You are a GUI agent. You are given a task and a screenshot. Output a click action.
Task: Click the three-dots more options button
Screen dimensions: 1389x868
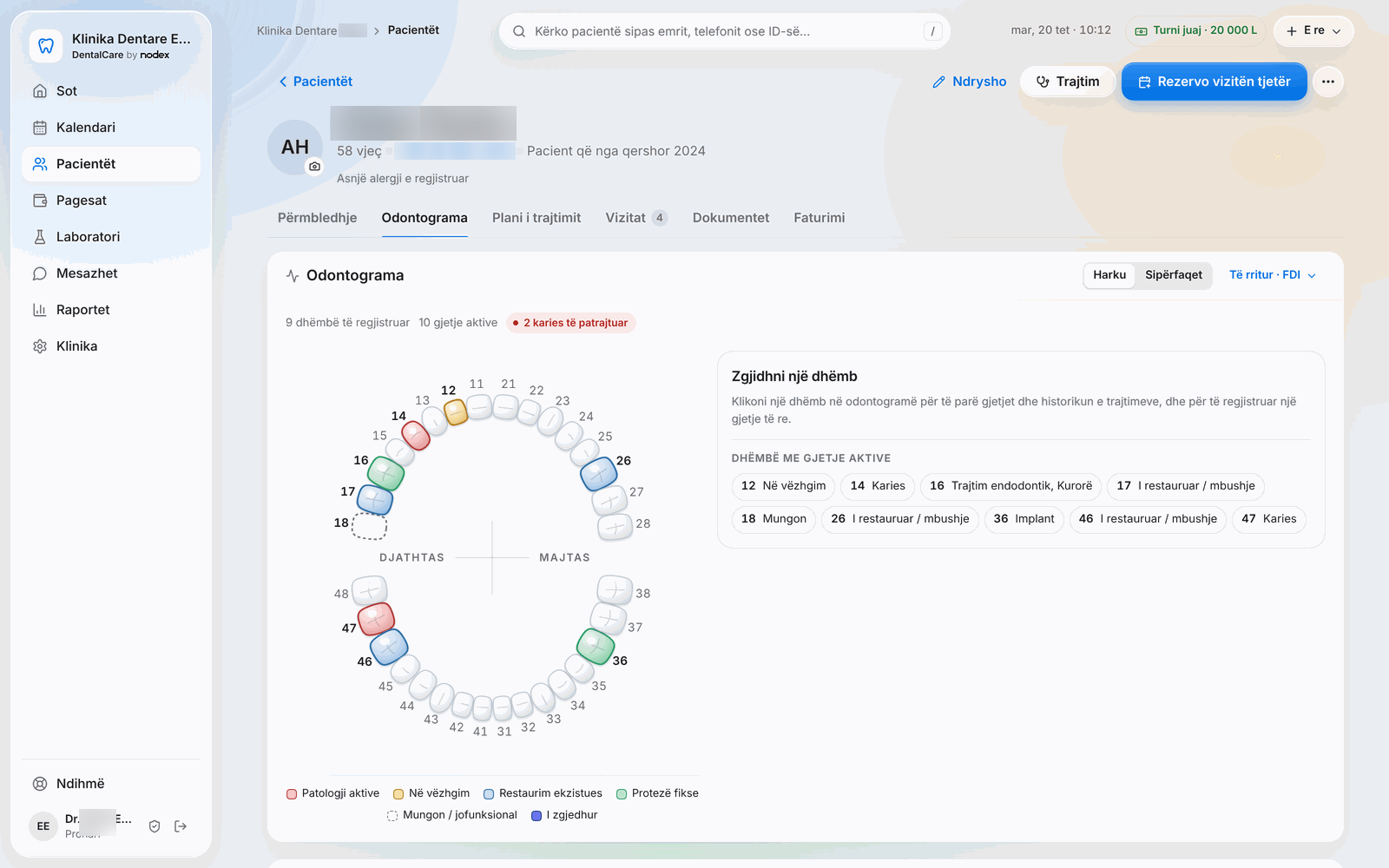1328,82
